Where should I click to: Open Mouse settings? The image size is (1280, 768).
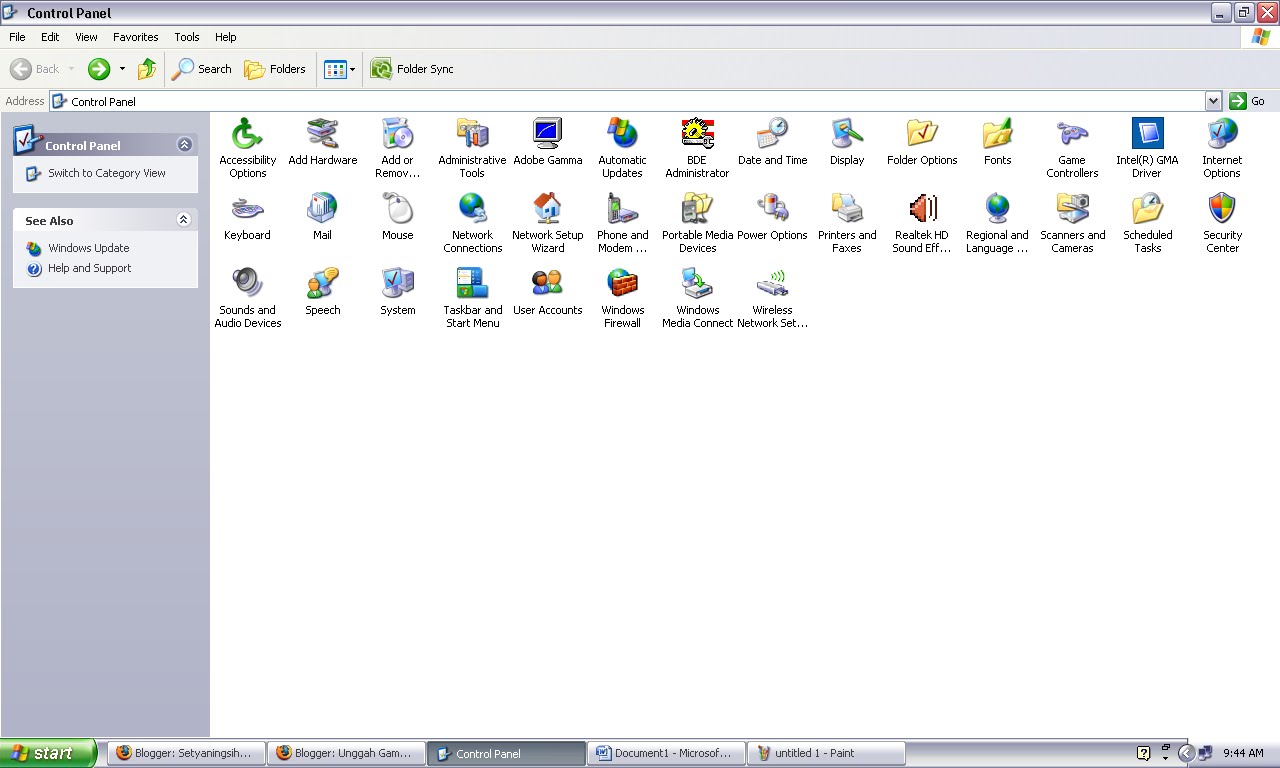(x=397, y=216)
